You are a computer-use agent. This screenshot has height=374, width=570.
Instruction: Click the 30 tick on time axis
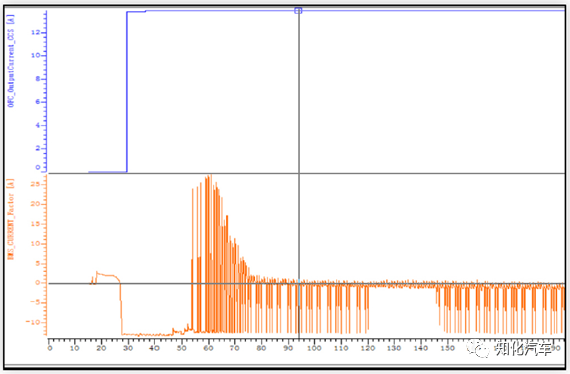pos(128,348)
